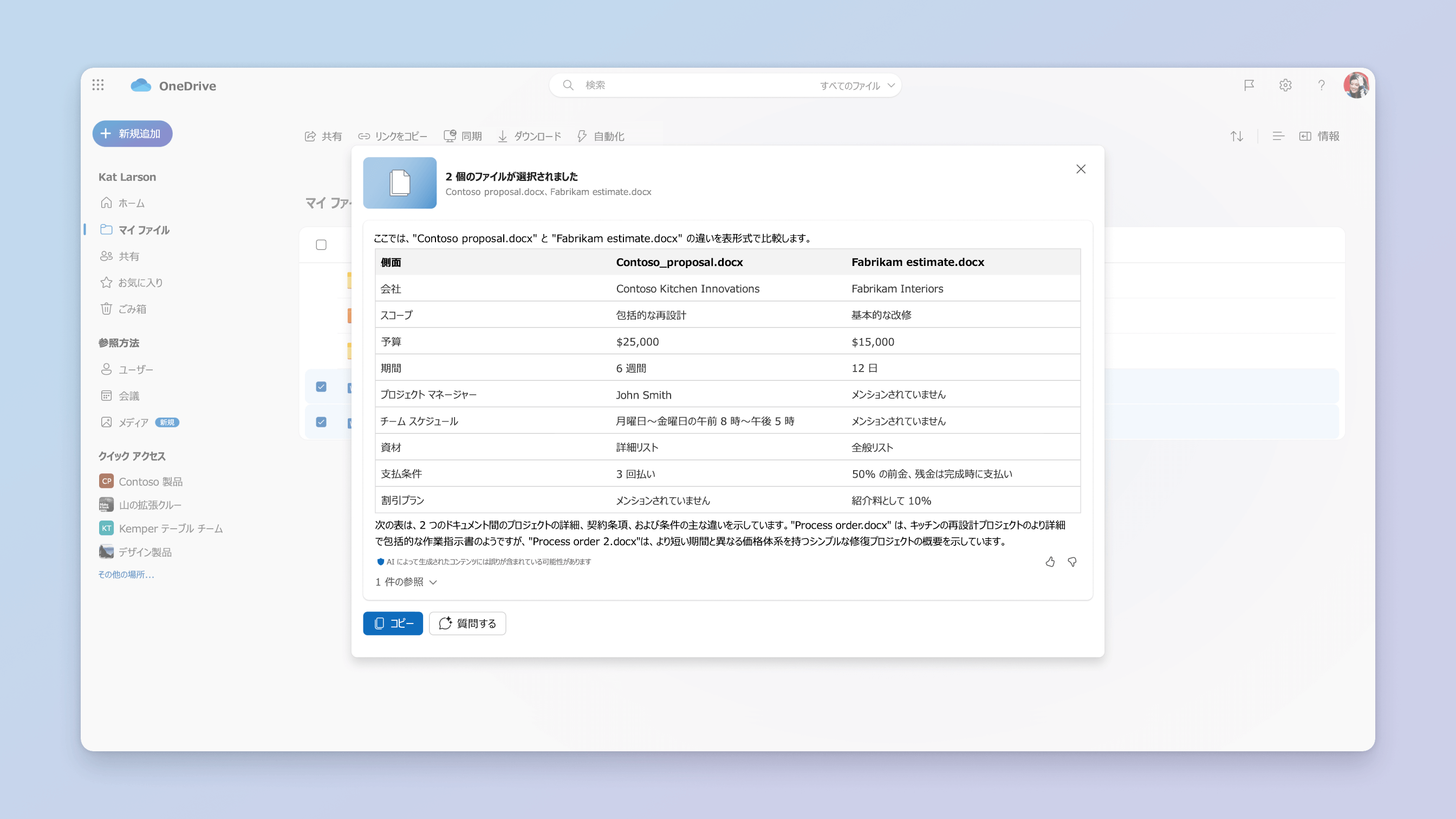The image size is (1456, 819).
Task: Click the Fabrikam estimate.docx column header
Action: coord(918,262)
